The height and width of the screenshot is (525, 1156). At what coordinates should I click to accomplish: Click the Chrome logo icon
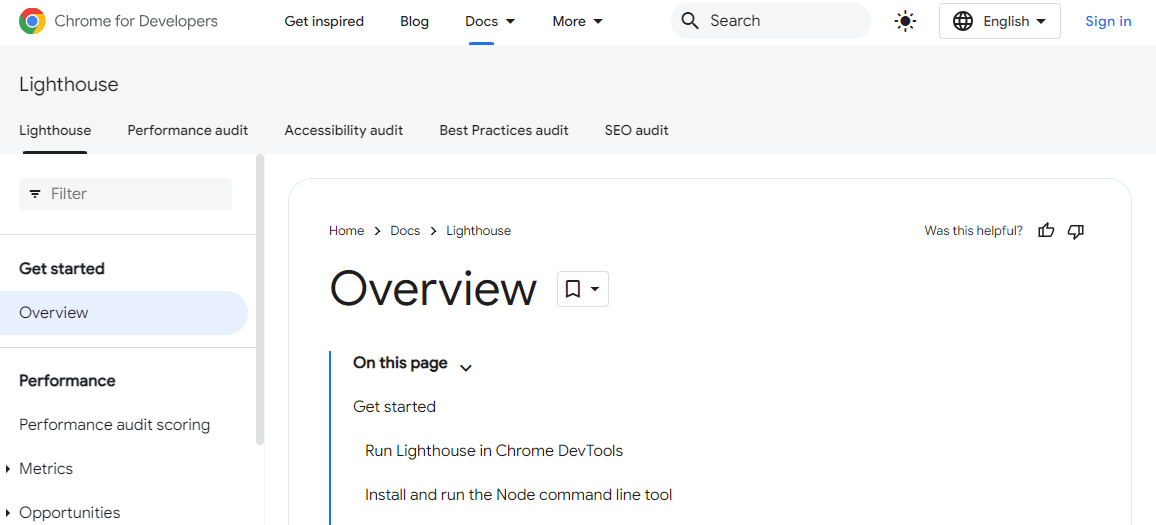(x=32, y=21)
